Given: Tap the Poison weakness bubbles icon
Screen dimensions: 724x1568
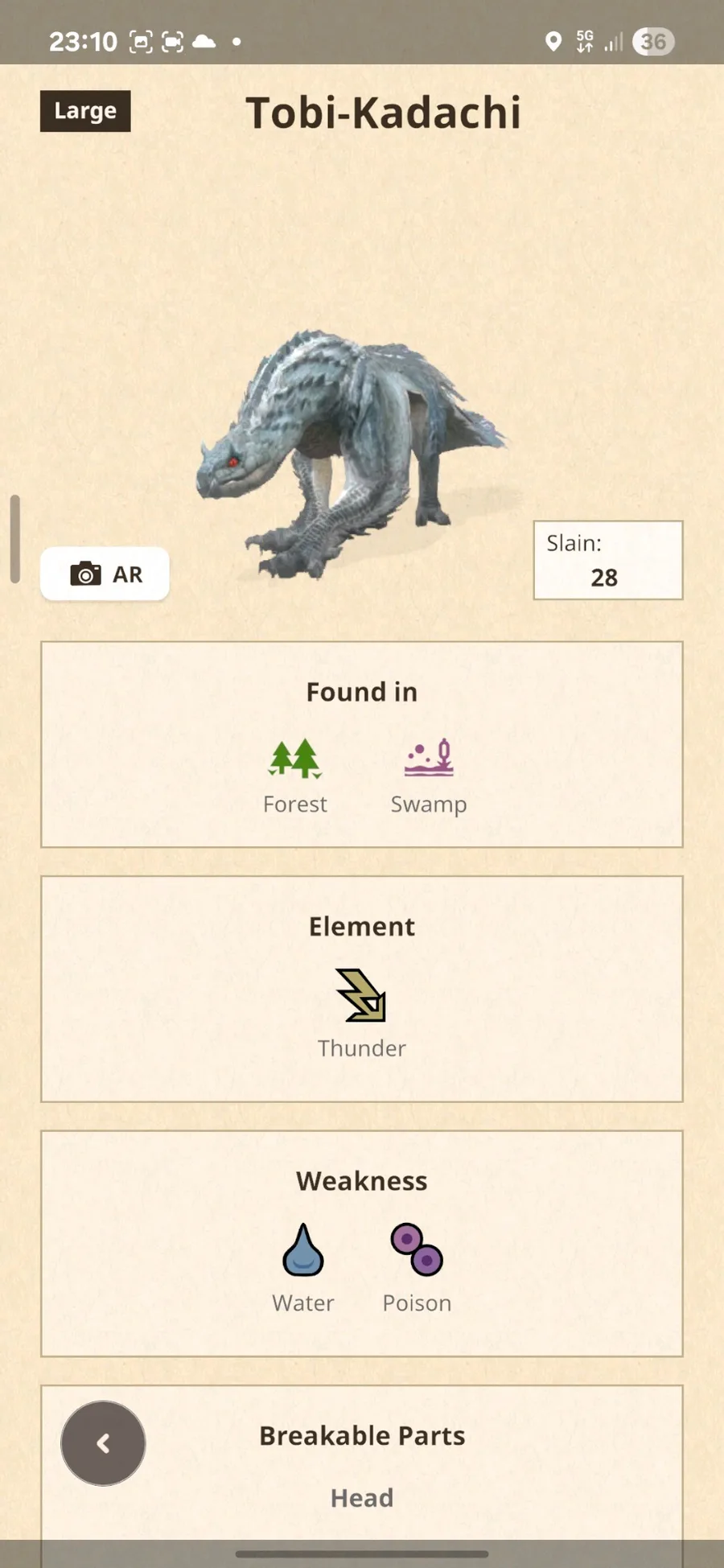Looking at the screenshot, I should coord(417,1249).
